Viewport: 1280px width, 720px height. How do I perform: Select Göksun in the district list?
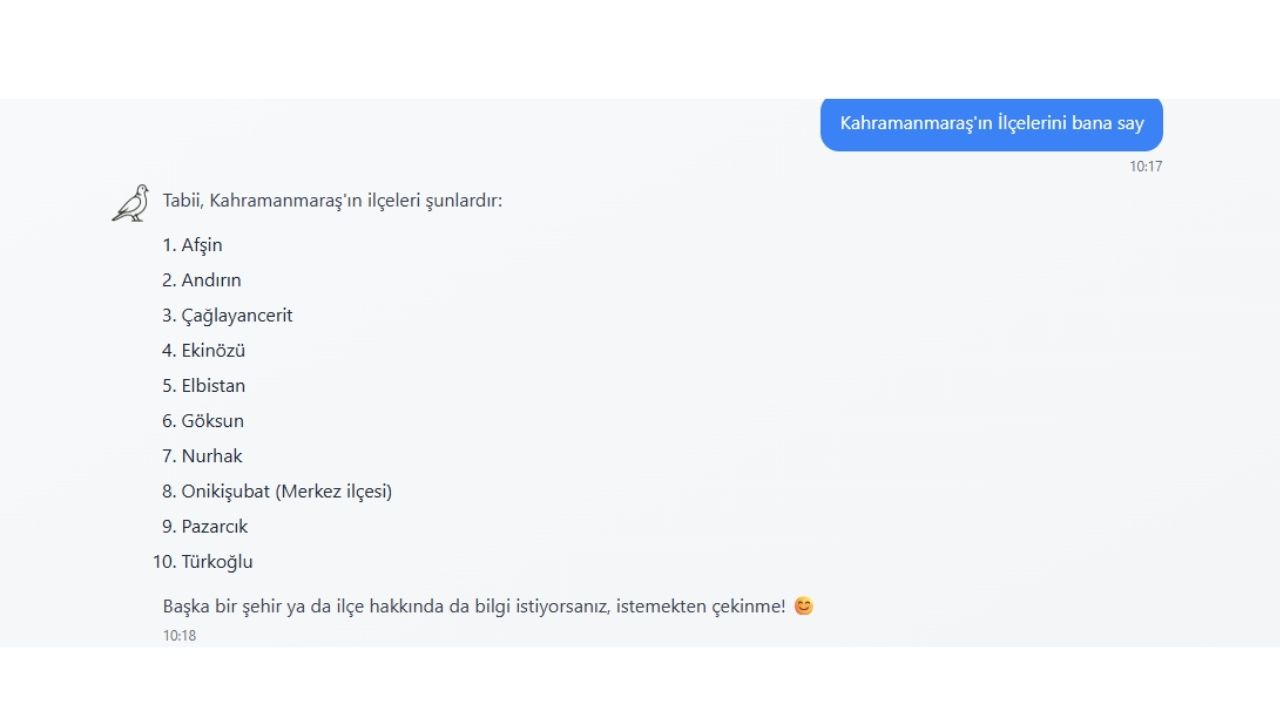212,421
